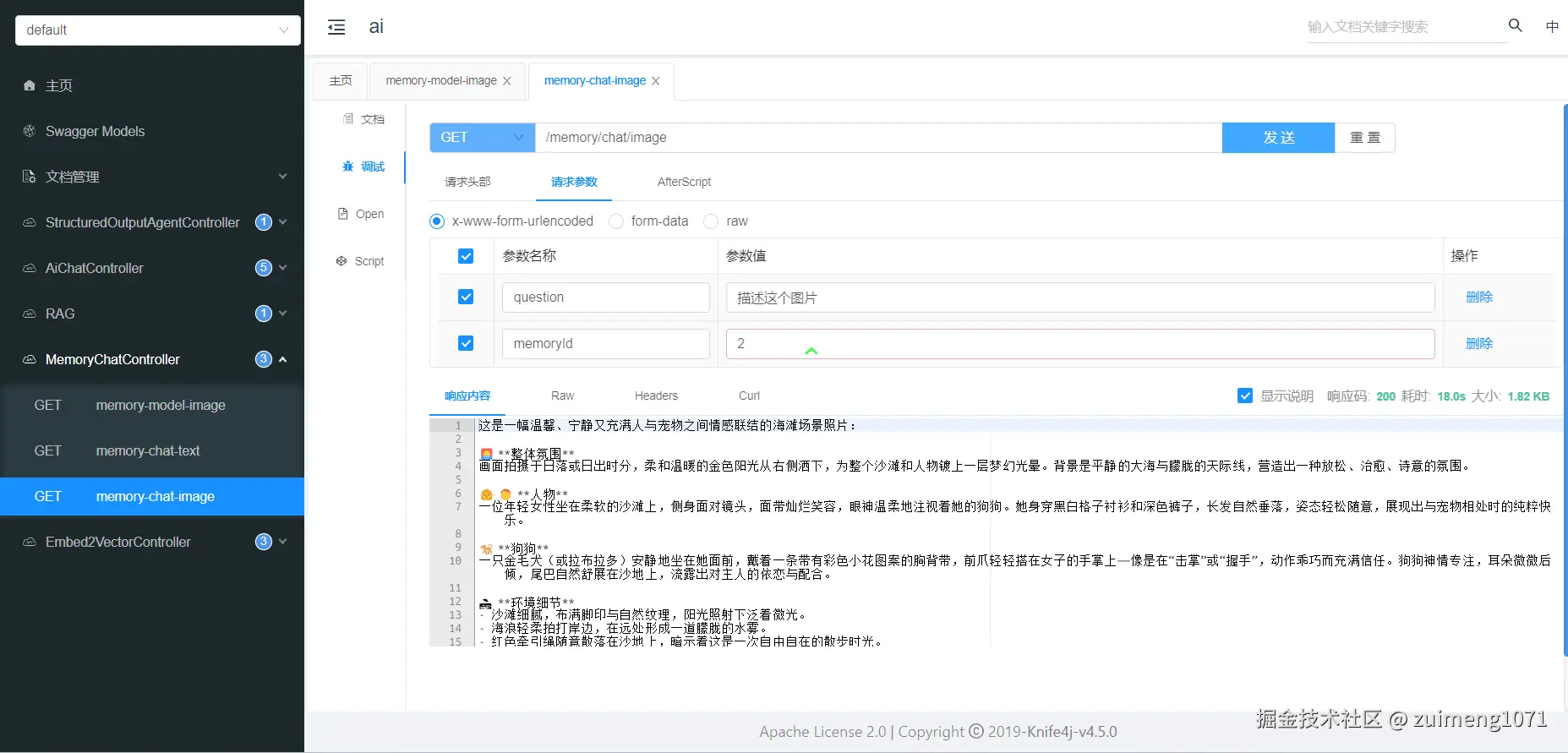Screen dimensions: 1568x753
Task: Click the badge 3 on Embed2VectorController
Action: 264,542
